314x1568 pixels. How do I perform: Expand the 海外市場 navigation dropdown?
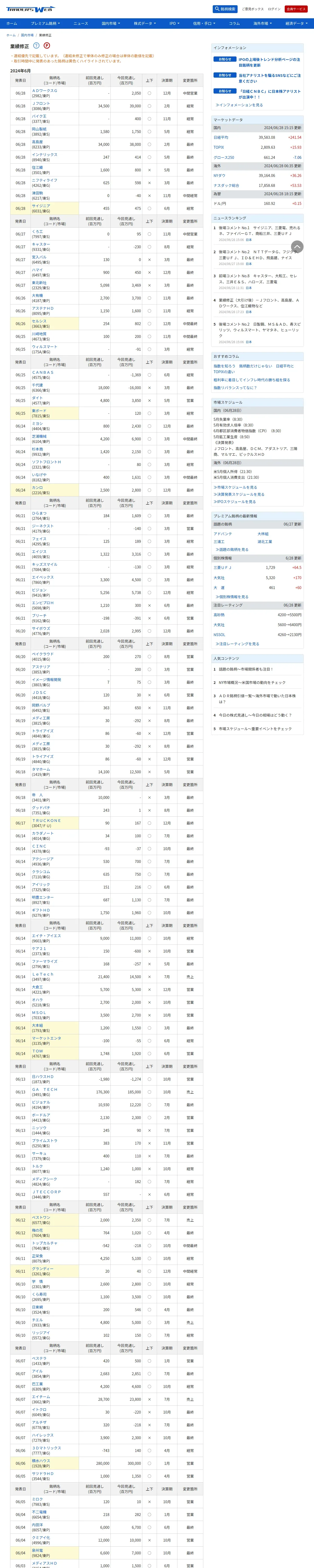(x=262, y=23)
